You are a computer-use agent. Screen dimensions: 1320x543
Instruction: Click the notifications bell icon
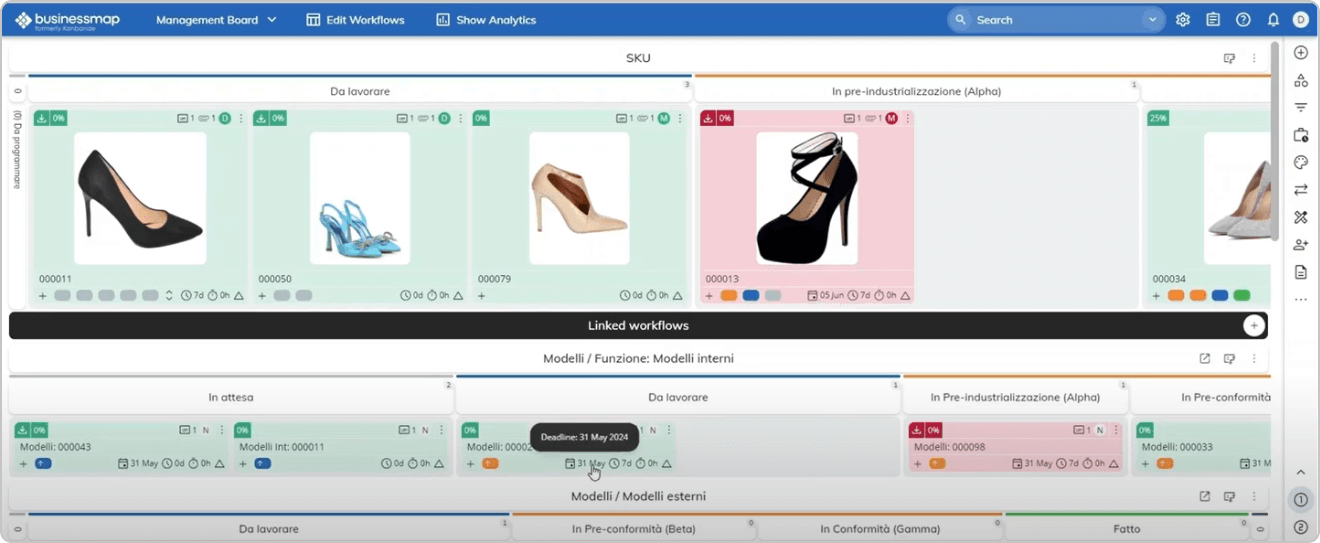1273,20
